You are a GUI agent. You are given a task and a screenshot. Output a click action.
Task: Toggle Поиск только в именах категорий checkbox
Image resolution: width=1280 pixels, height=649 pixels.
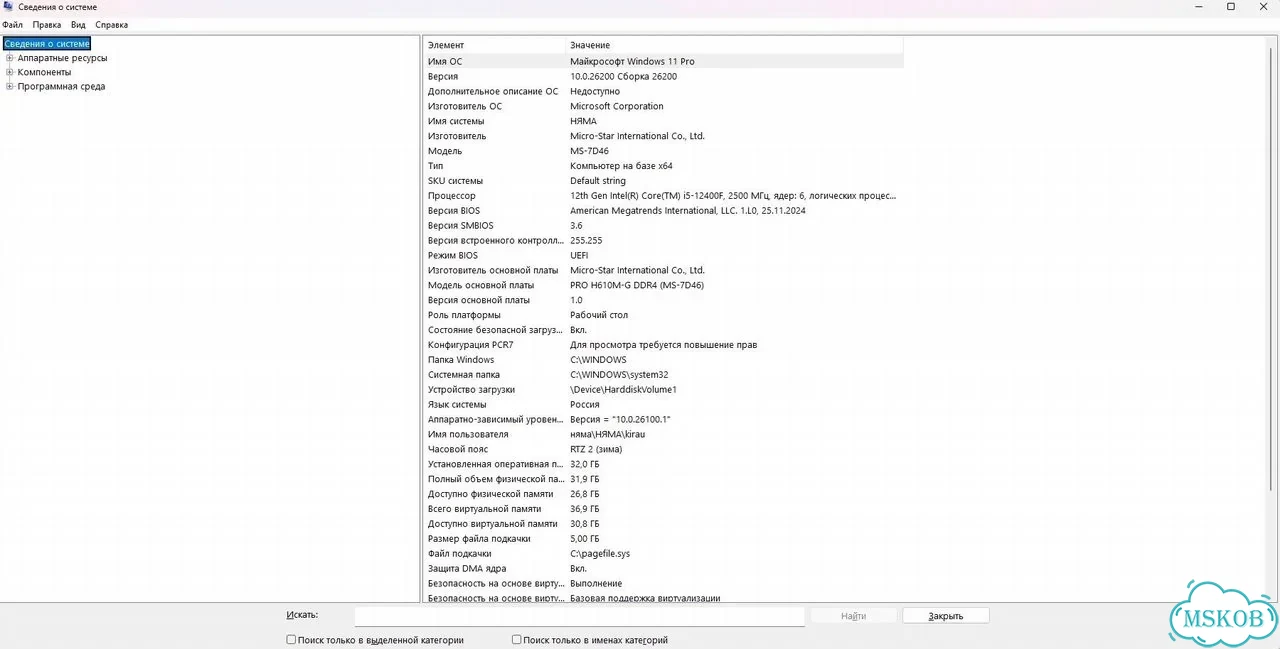click(x=516, y=640)
